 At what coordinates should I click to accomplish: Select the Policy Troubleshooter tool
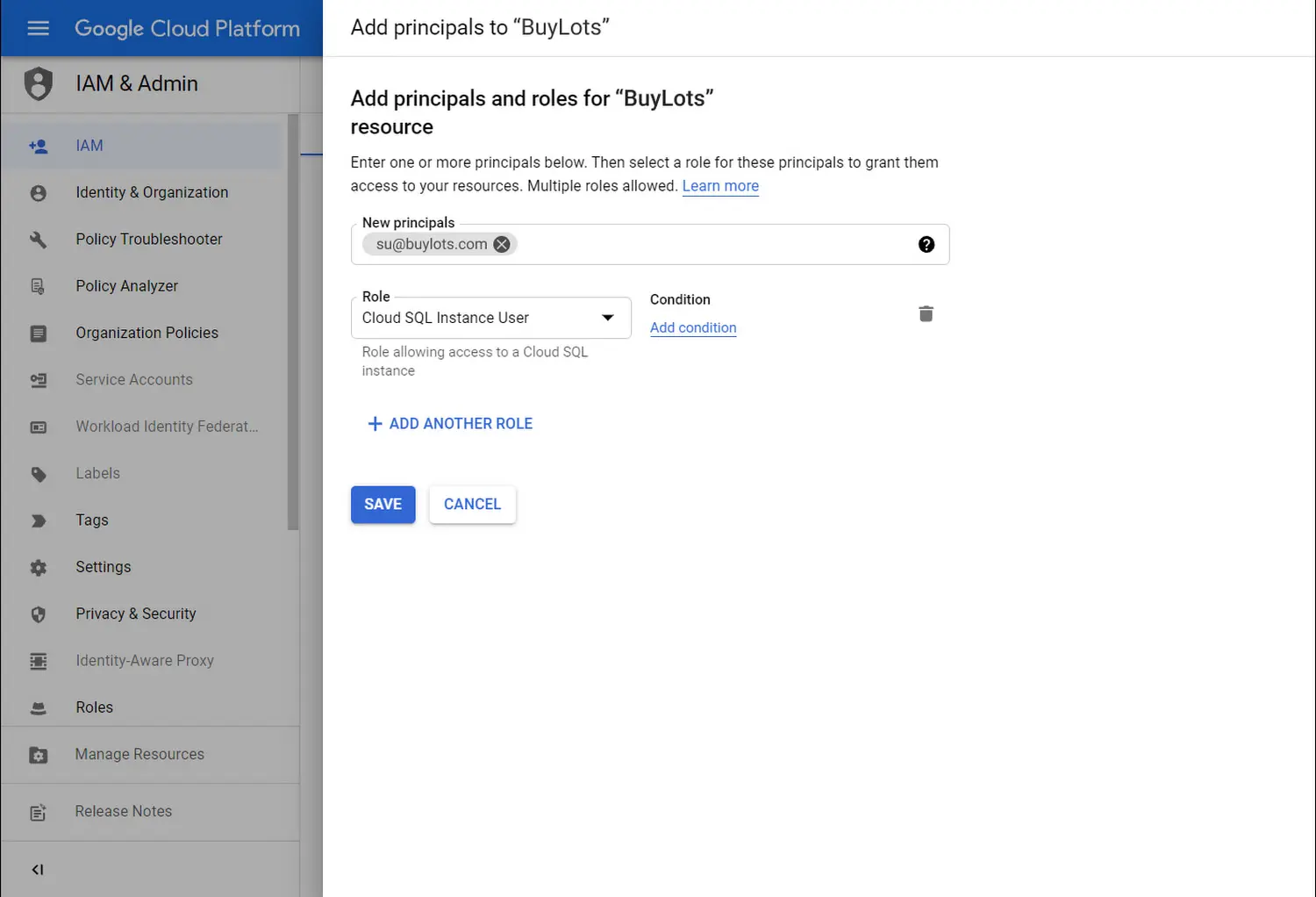(148, 239)
